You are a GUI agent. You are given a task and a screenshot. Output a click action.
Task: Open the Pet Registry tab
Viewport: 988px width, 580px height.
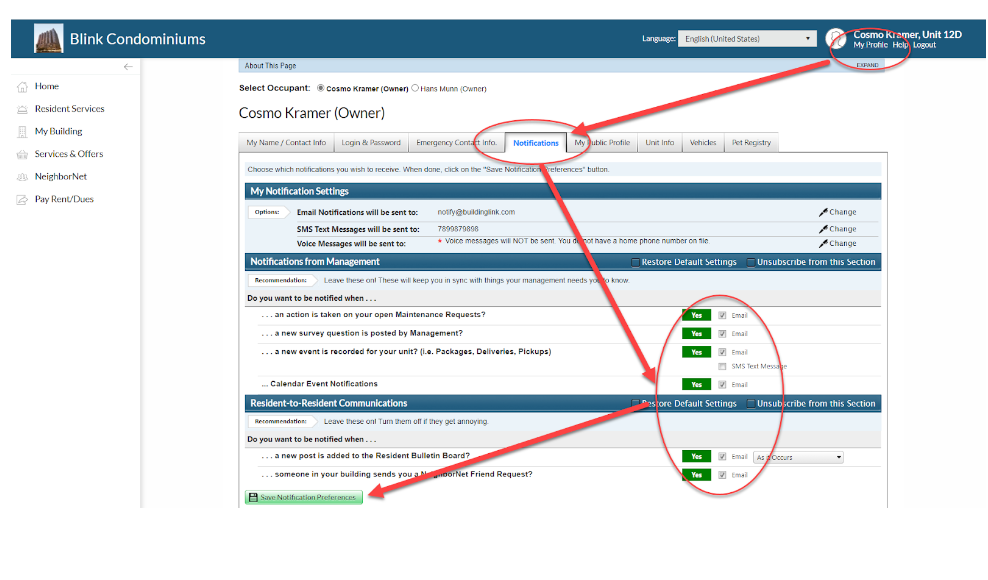pos(751,142)
